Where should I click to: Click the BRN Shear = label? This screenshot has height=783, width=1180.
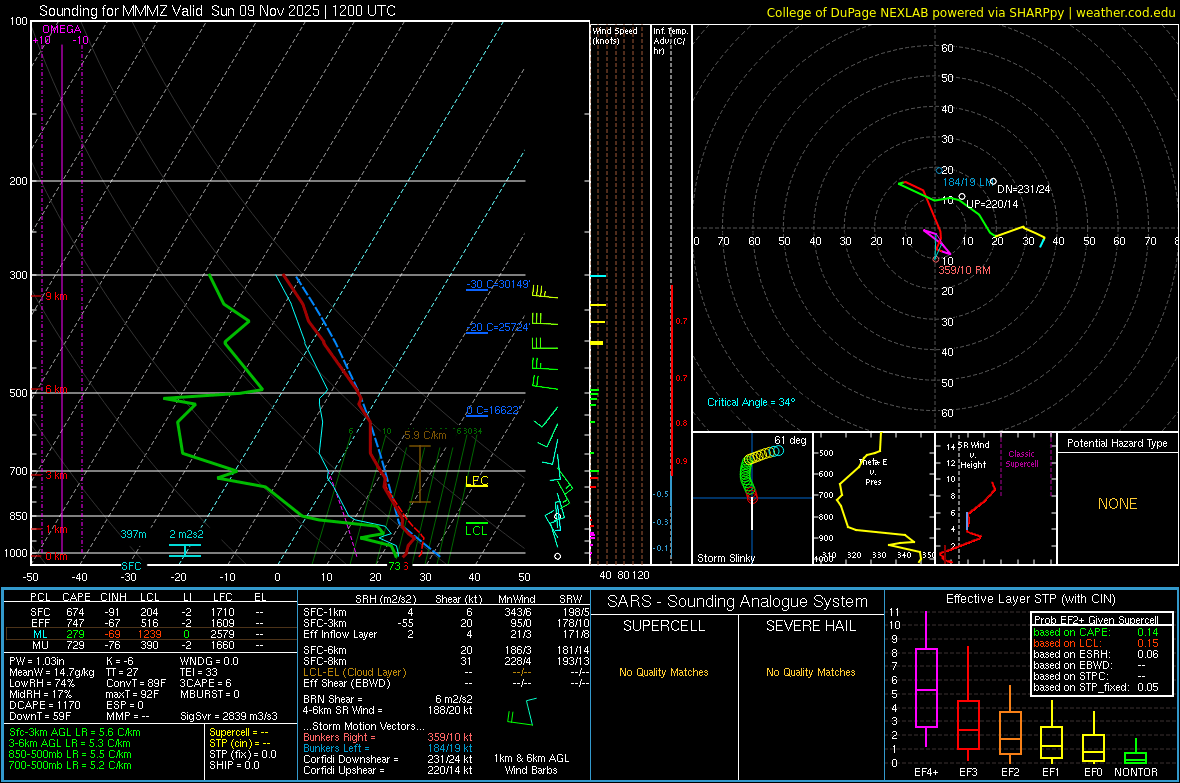pos(332,699)
